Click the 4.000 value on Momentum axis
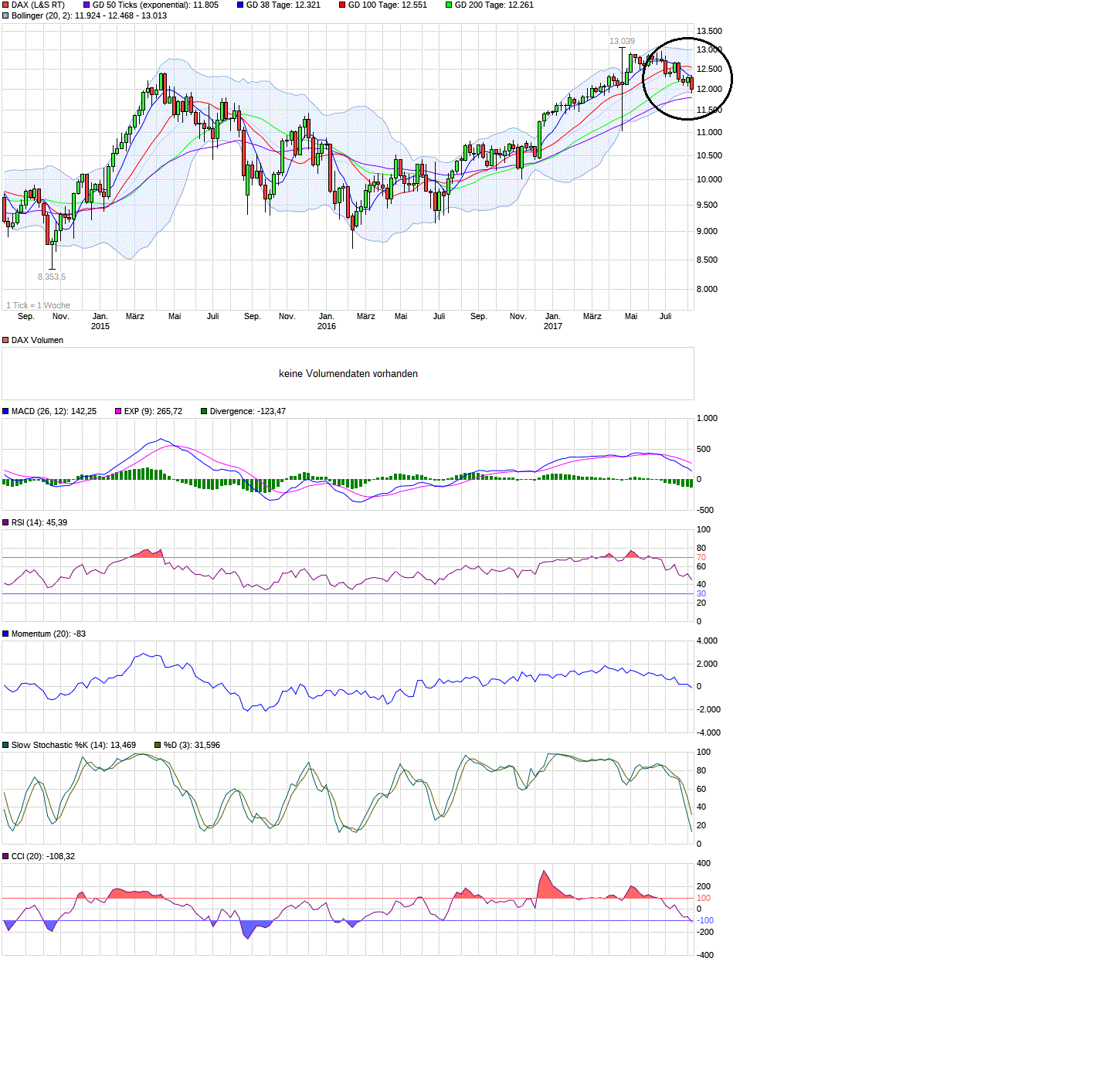The width and height of the screenshot is (1120, 1074). pyautogui.click(x=707, y=641)
